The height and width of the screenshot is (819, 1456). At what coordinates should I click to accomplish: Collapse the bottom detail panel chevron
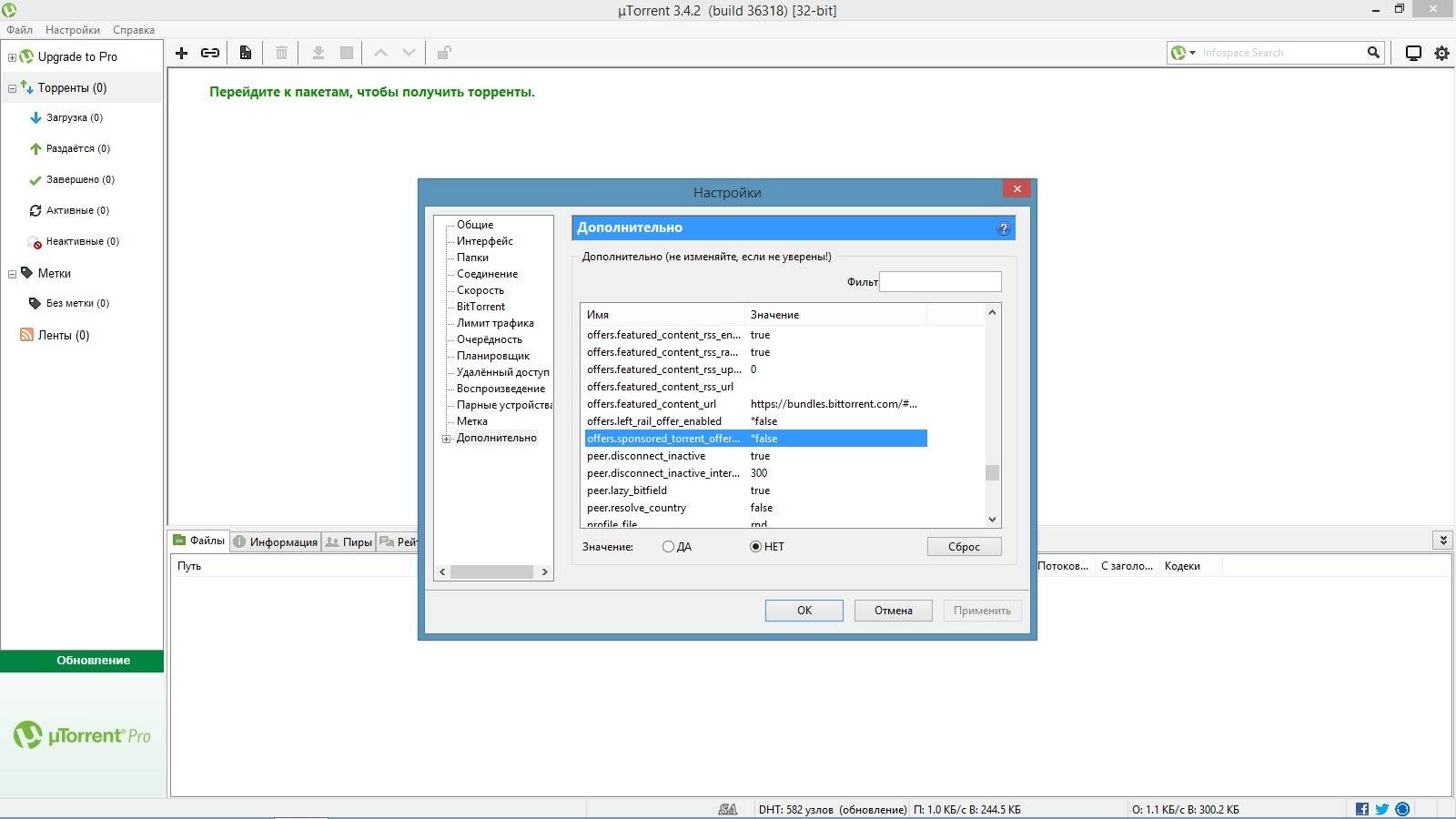pyautogui.click(x=1442, y=540)
